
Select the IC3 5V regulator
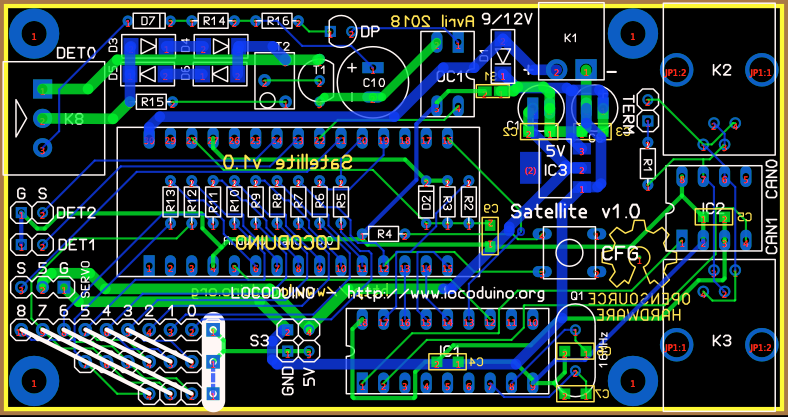coord(555,168)
